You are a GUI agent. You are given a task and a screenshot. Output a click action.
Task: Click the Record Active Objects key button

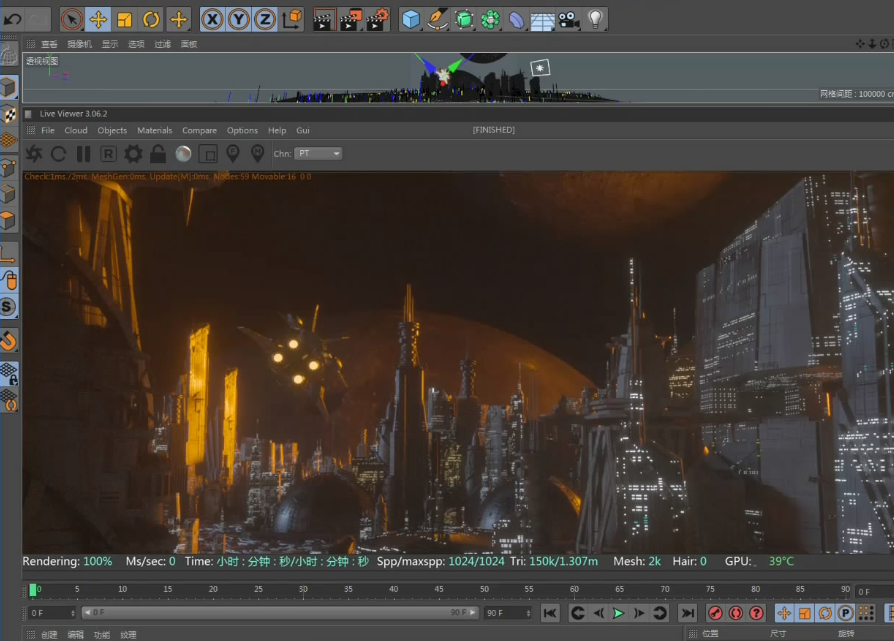[x=715, y=613]
